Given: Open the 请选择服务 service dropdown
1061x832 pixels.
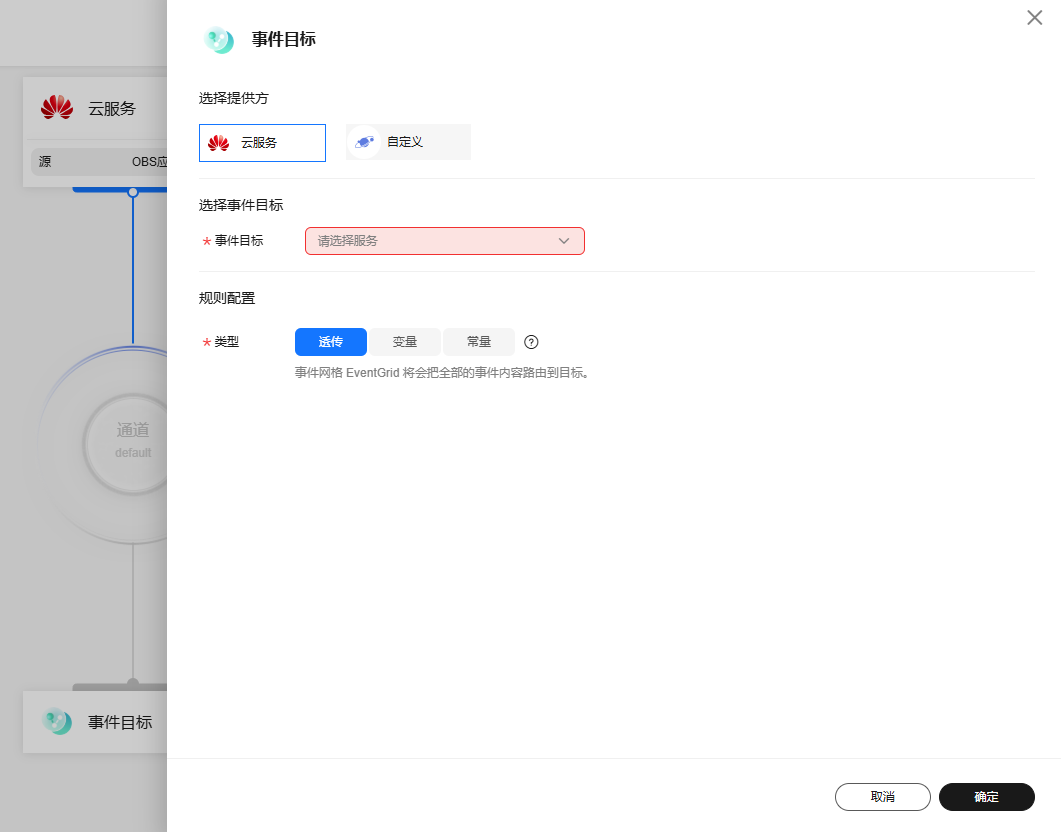Looking at the screenshot, I should click(x=444, y=241).
